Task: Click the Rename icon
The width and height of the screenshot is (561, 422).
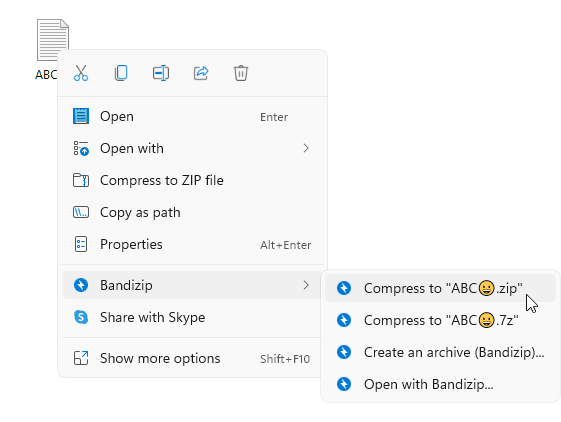Action: click(161, 73)
